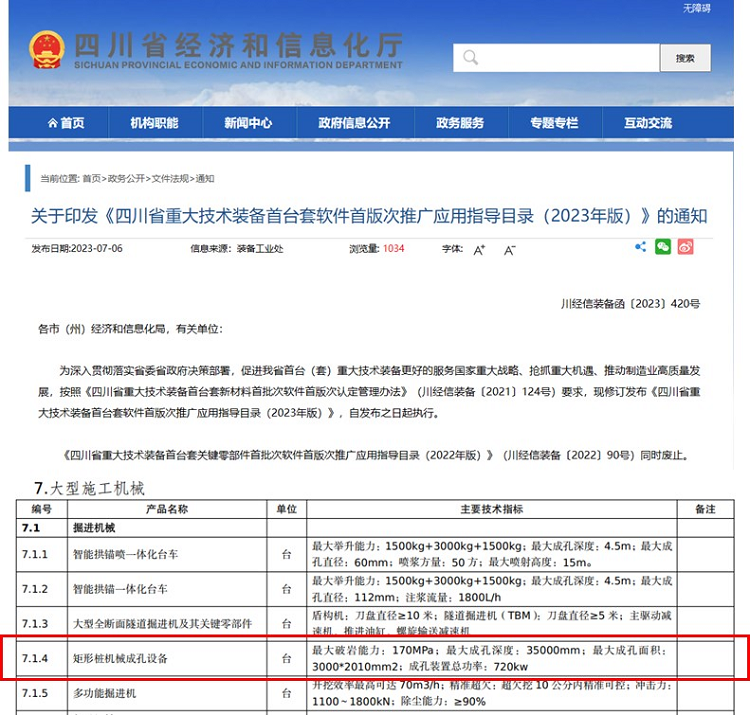Decrease font size with A- icon
750x715 pixels.
pos(509,250)
